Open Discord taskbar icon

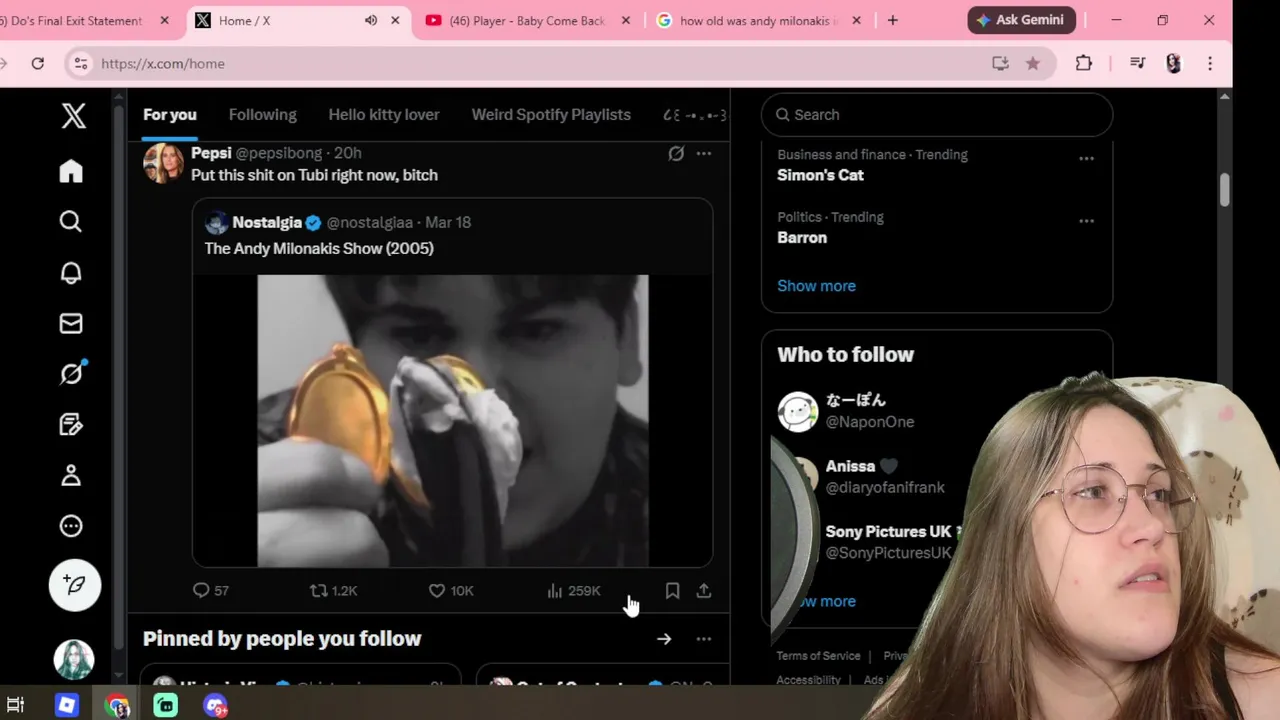[x=215, y=706]
